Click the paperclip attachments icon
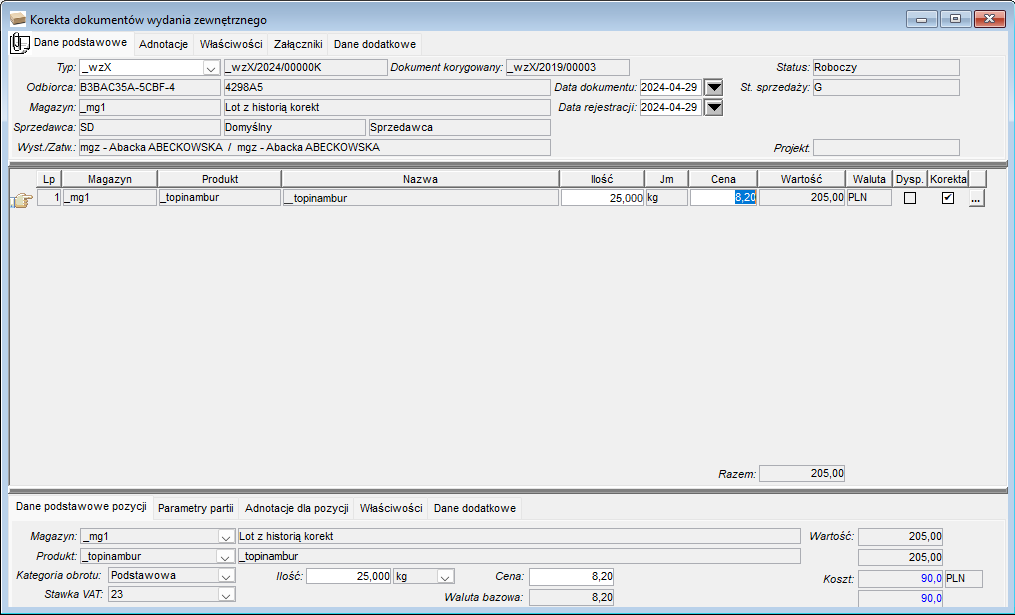The width and height of the screenshot is (1015, 615). tap(19, 43)
